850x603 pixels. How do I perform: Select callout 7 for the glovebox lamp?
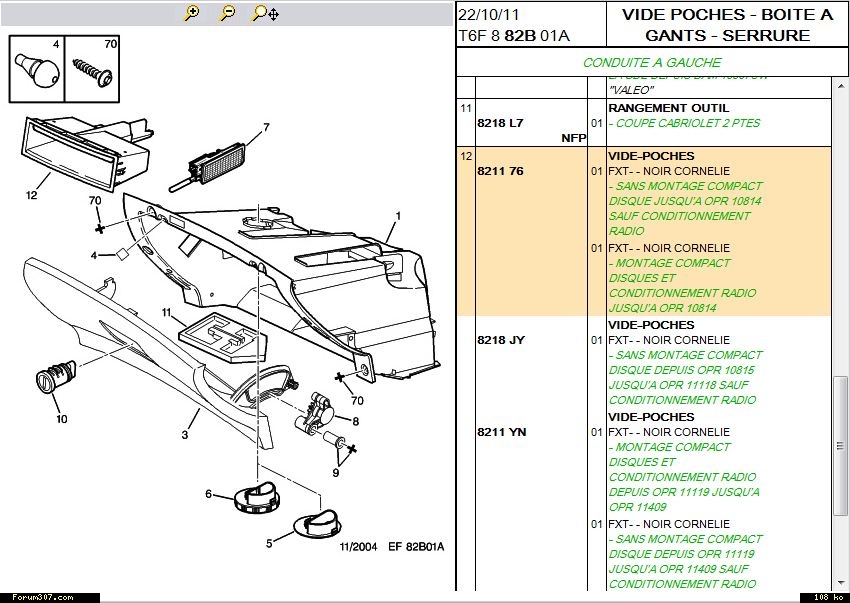pos(267,127)
